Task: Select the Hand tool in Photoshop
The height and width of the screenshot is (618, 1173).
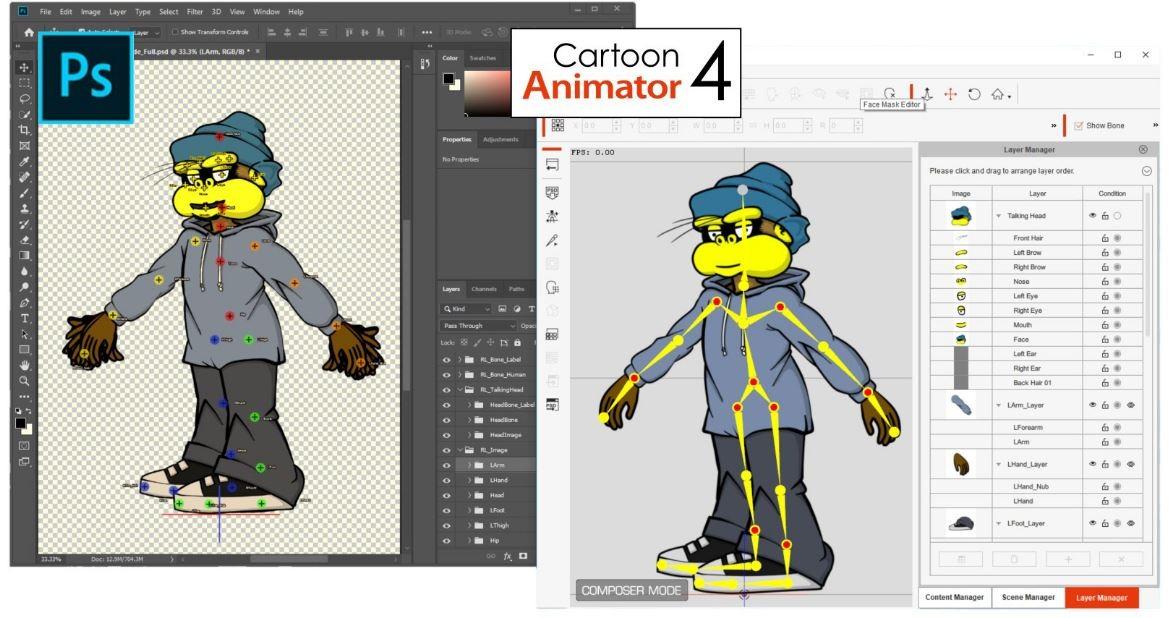Action: tap(24, 365)
